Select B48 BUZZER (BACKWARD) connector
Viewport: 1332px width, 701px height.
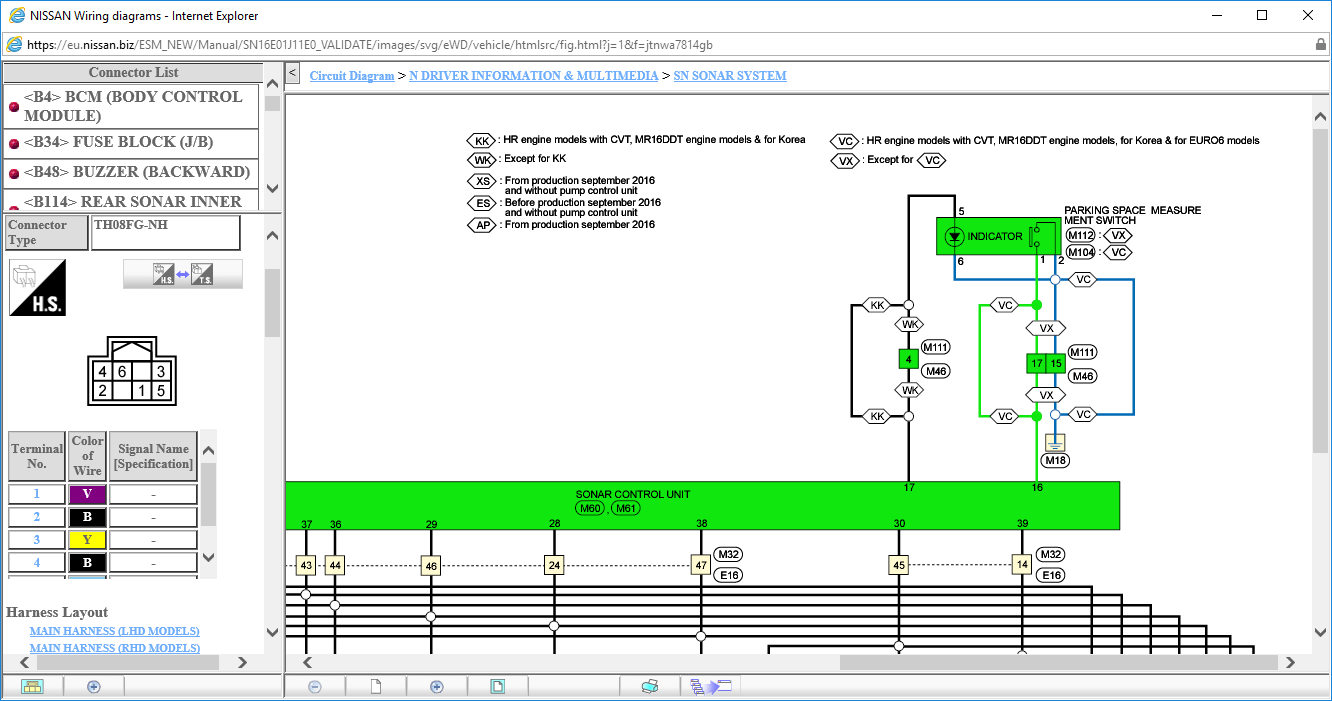point(132,172)
